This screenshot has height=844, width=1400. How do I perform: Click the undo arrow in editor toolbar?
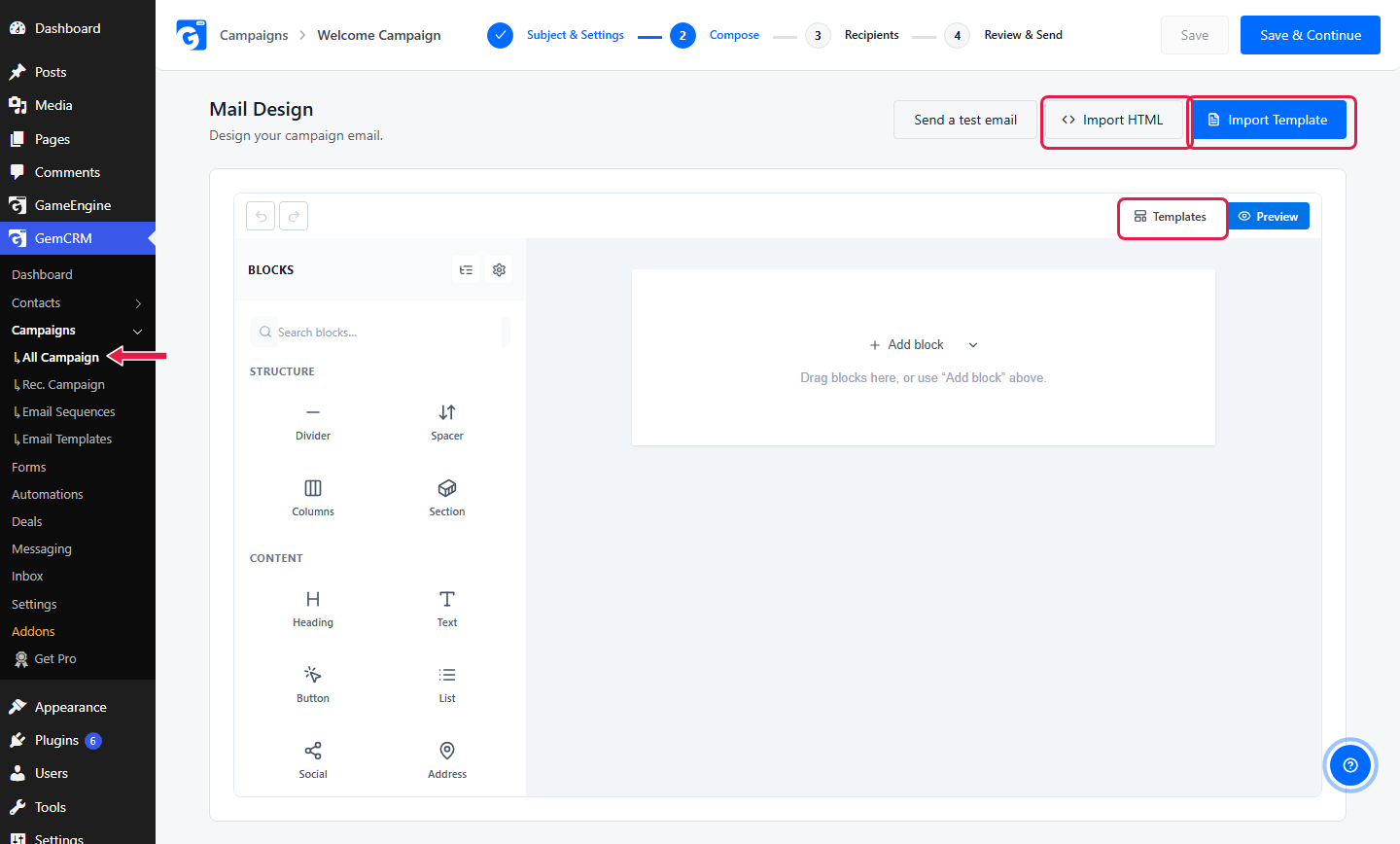click(261, 216)
